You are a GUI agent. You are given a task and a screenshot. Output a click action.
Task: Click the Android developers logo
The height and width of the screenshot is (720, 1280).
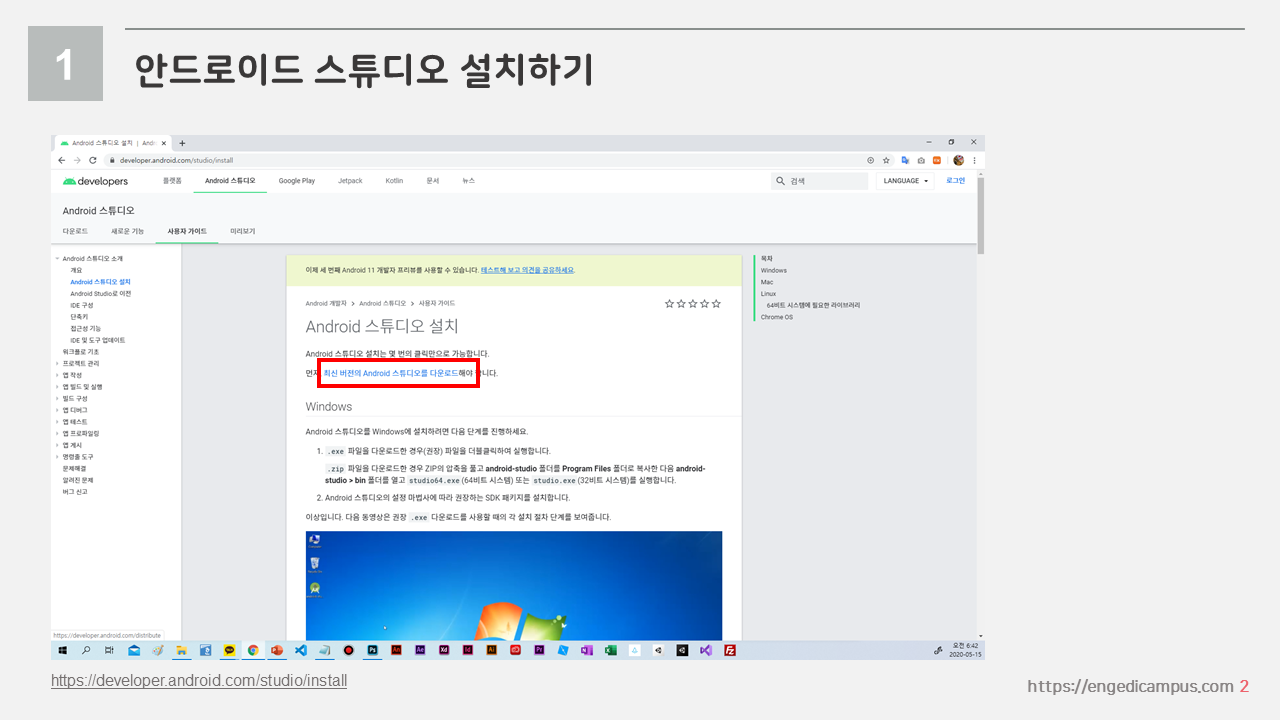tap(95, 181)
